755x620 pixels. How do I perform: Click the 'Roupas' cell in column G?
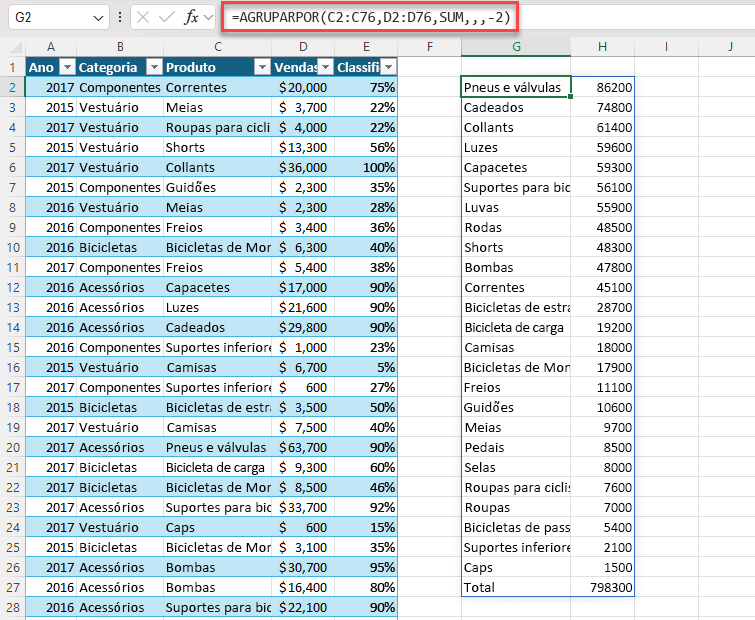point(516,507)
